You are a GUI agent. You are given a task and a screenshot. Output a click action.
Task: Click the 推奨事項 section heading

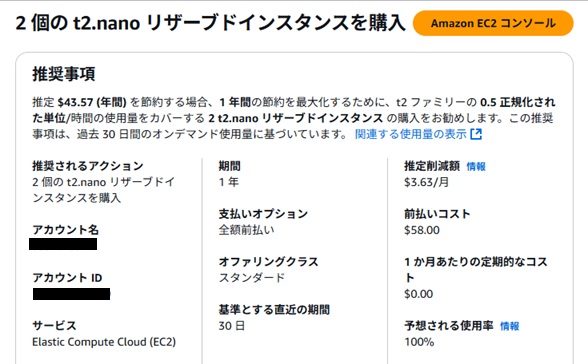click(64, 74)
